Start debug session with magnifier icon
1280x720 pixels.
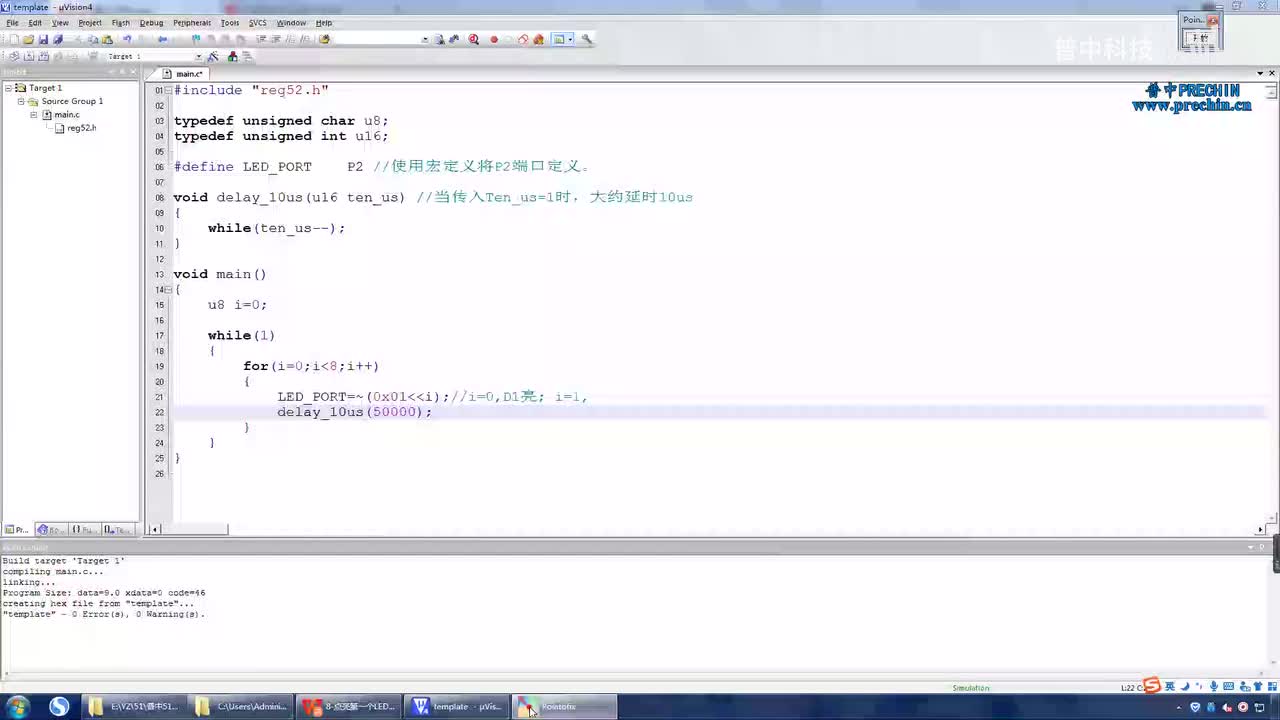(473, 39)
